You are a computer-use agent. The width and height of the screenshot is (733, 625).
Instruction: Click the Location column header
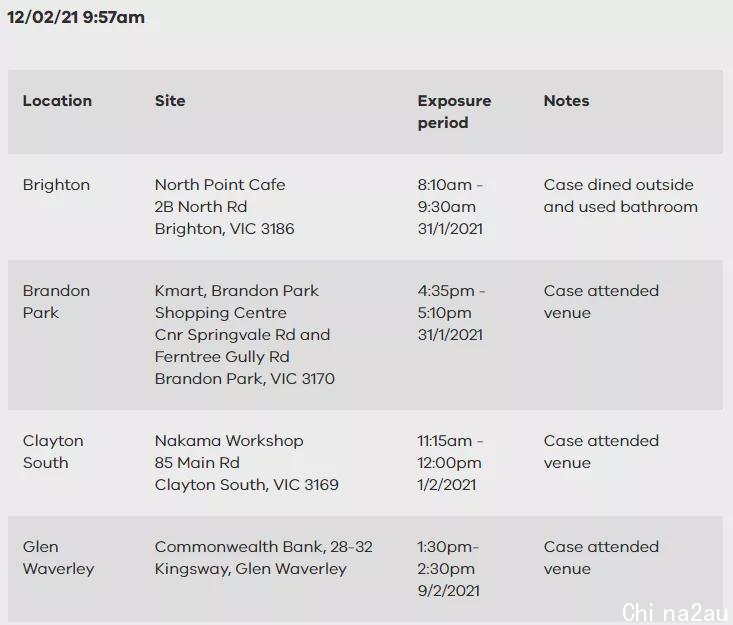click(x=57, y=101)
